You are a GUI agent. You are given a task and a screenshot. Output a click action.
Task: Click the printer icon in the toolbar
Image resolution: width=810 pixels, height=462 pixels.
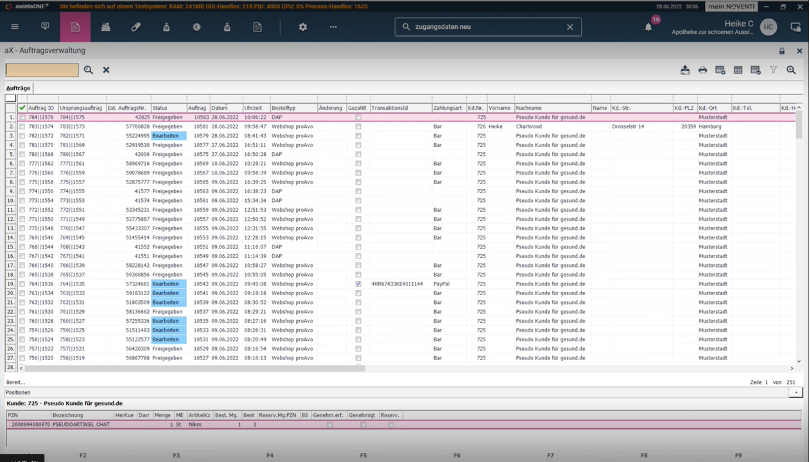coord(703,70)
